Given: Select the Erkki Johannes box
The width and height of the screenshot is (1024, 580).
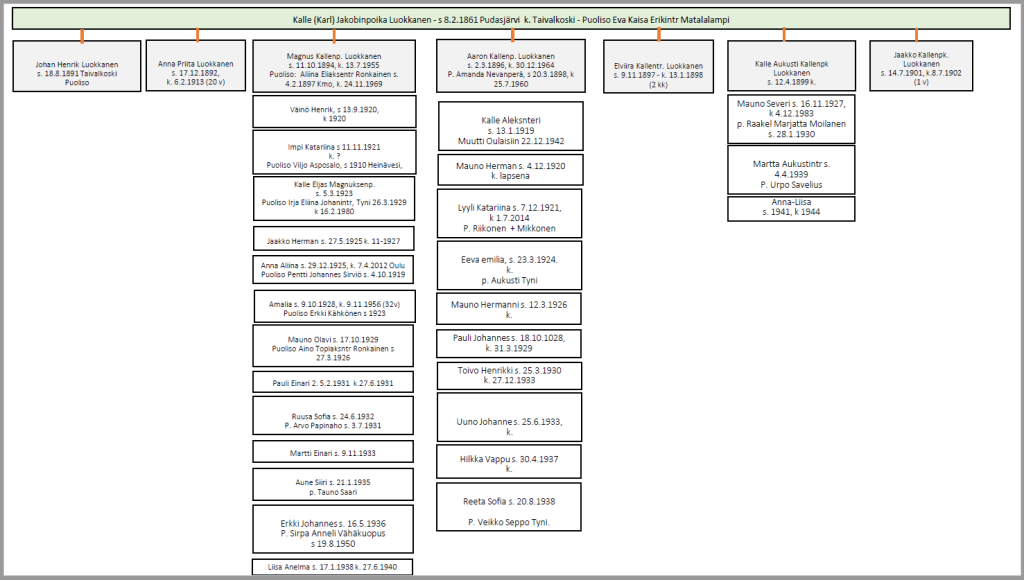Looking at the screenshot, I should pos(333,533).
